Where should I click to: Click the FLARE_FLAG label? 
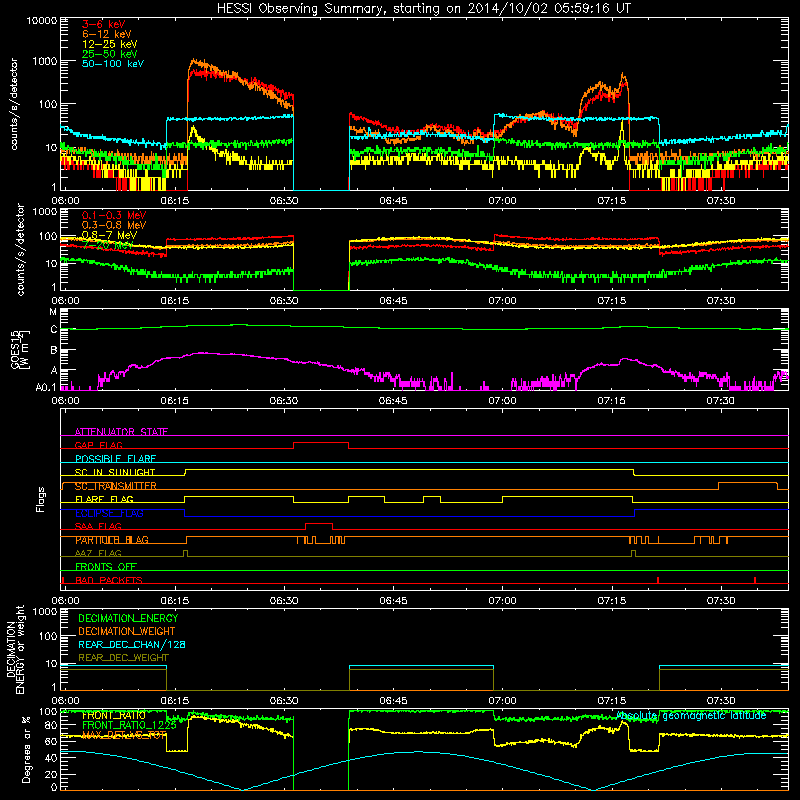(104, 499)
